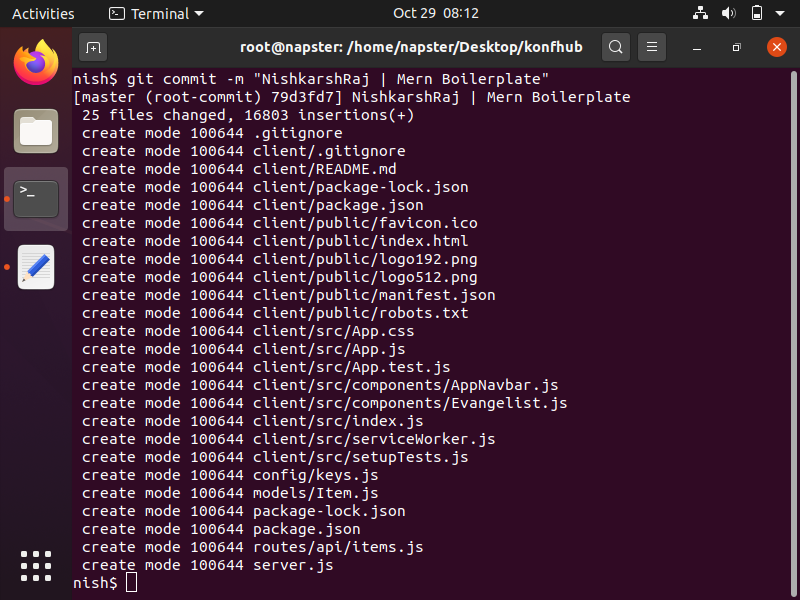Click the 'server.js' line

(x=208, y=565)
